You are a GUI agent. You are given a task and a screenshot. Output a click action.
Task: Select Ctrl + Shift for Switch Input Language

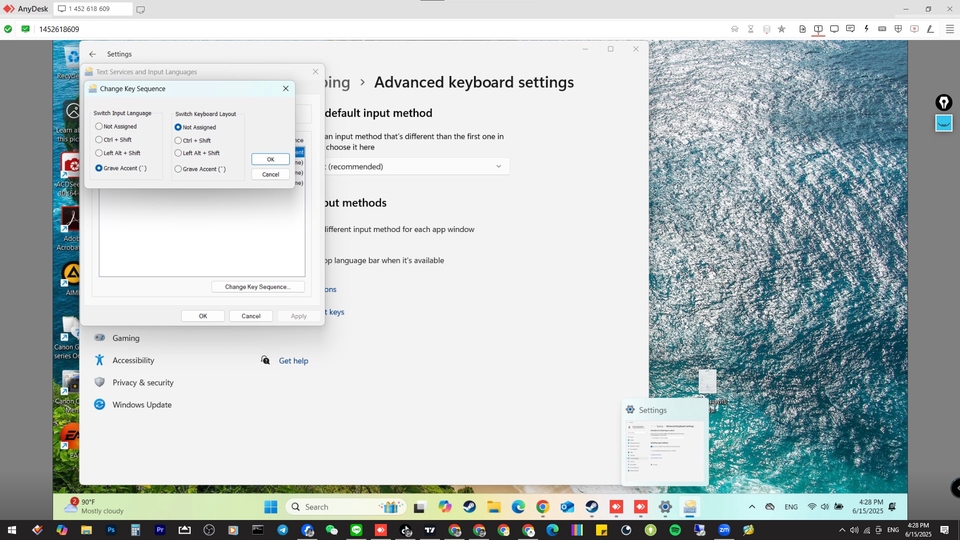(99, 140)
